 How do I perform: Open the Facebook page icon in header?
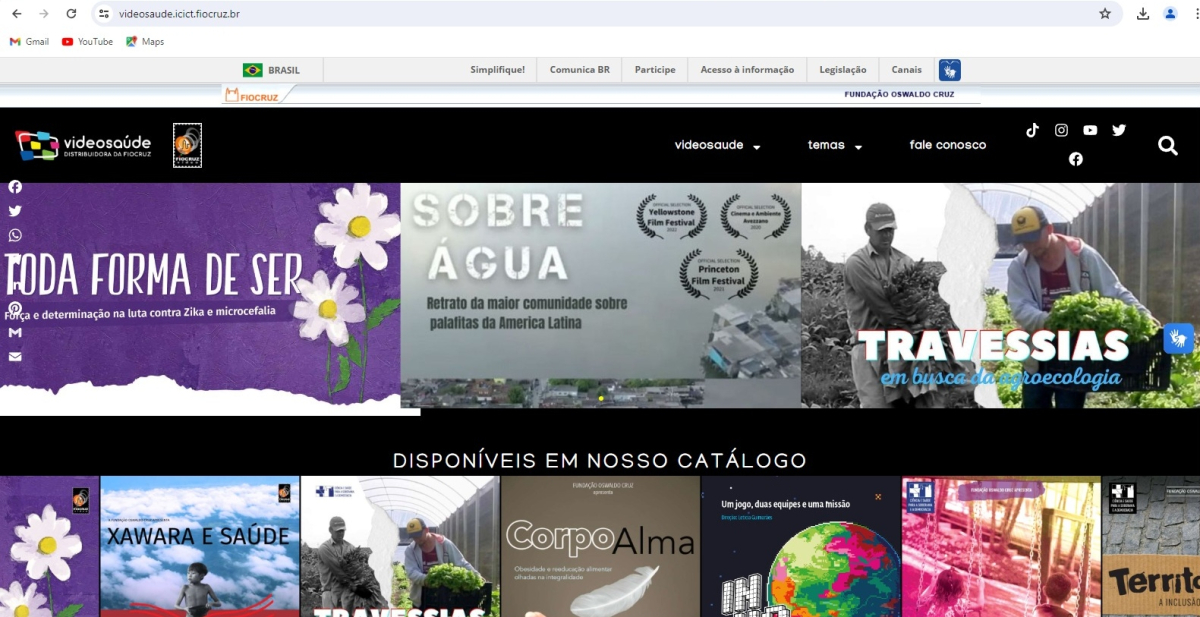tap(1076, 159)
